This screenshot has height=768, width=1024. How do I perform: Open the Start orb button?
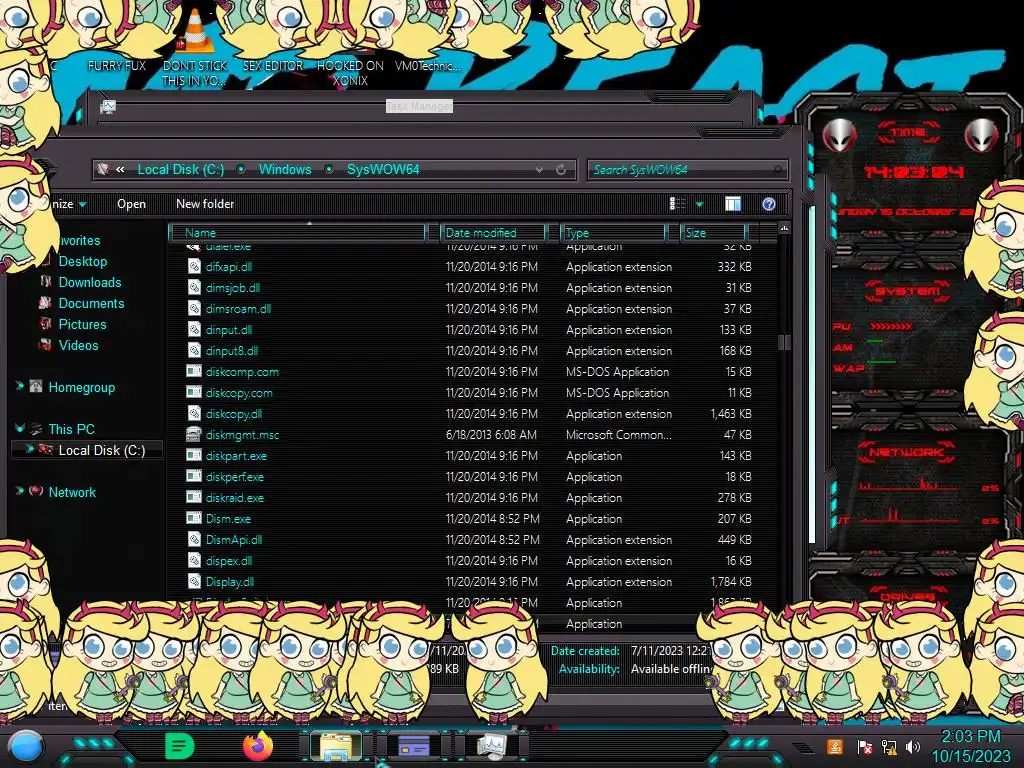[x=26, y=748]
